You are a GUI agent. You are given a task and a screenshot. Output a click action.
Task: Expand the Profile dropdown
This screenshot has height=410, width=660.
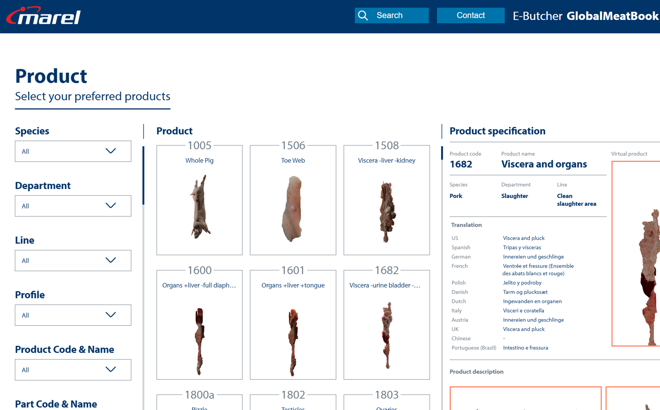tap(73, 315)
